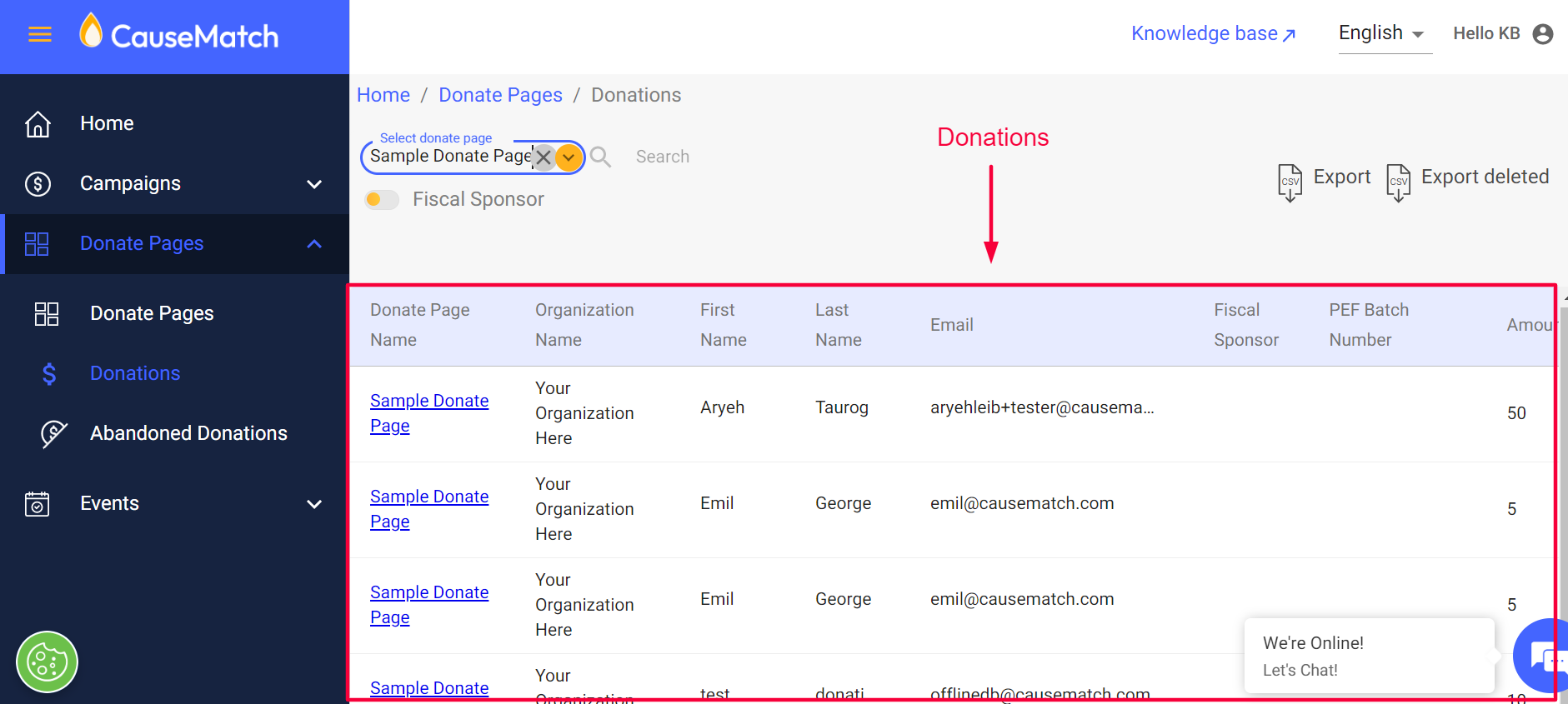Viewport: 1568px width, 704px height.
Task: Click the Home house icon in sidebar
Action: point(38,123)
